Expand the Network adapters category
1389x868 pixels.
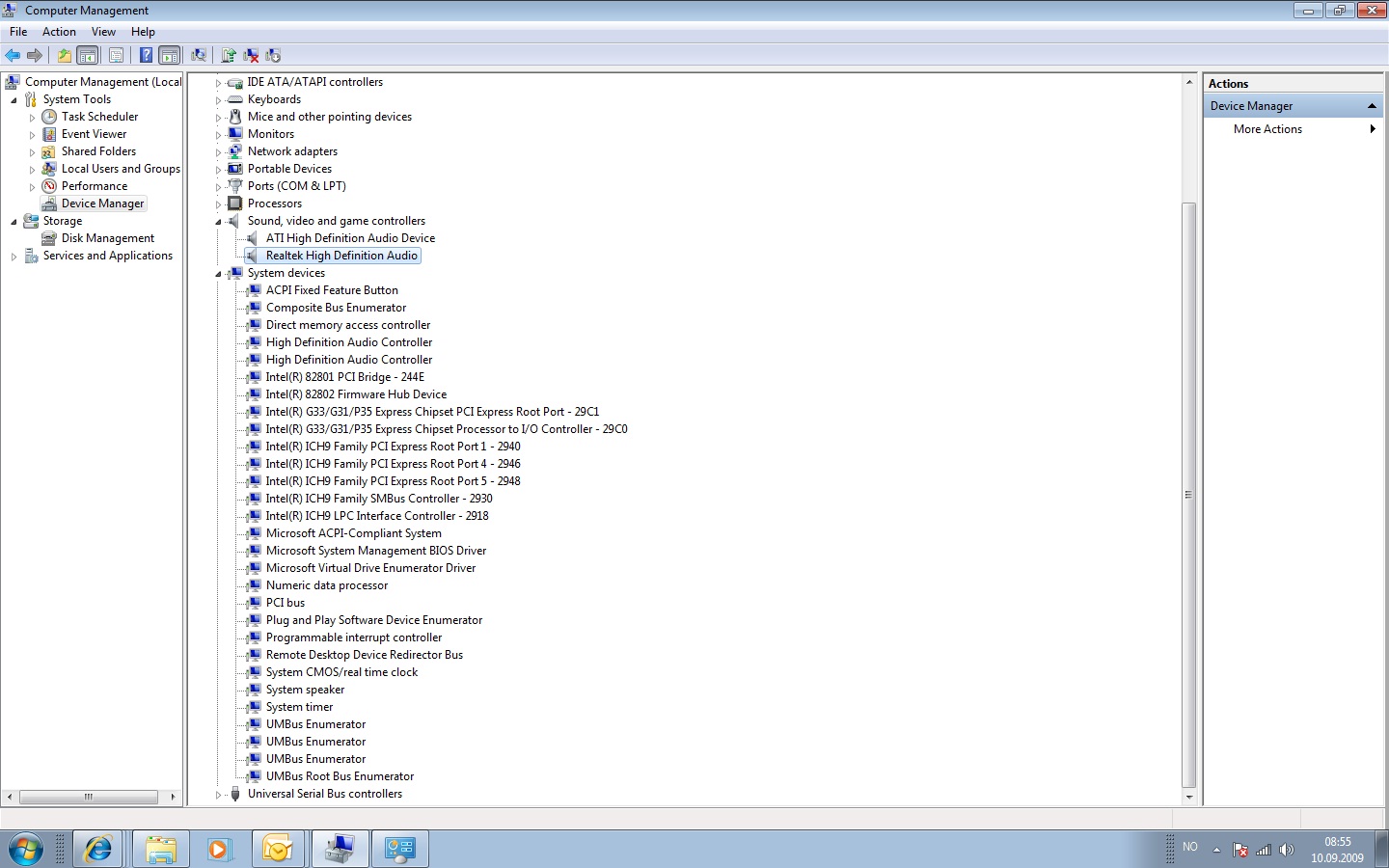tap(218, 152)
